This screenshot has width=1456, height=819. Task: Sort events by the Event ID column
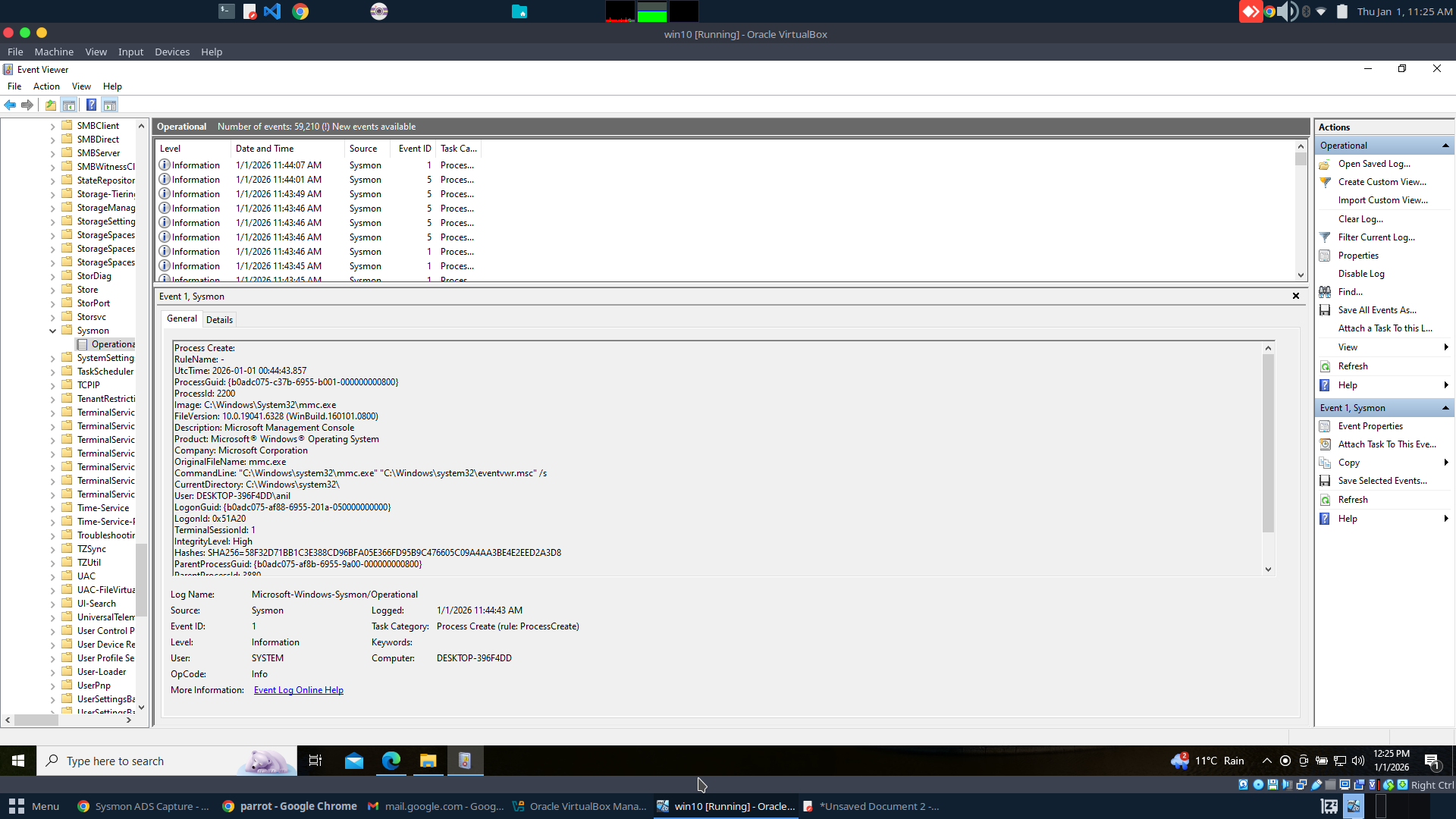pos(414,149)
